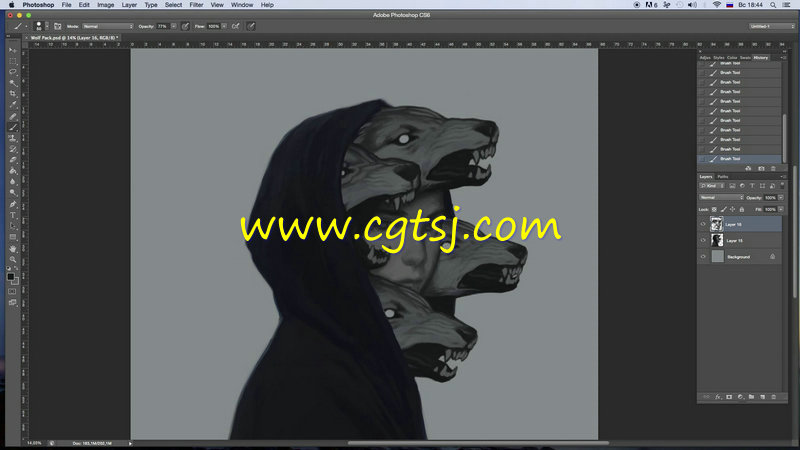Toggle Quick Mask mode icon
Screen dimensions: 800x450
pyautogui.click(x=12, y=292)
